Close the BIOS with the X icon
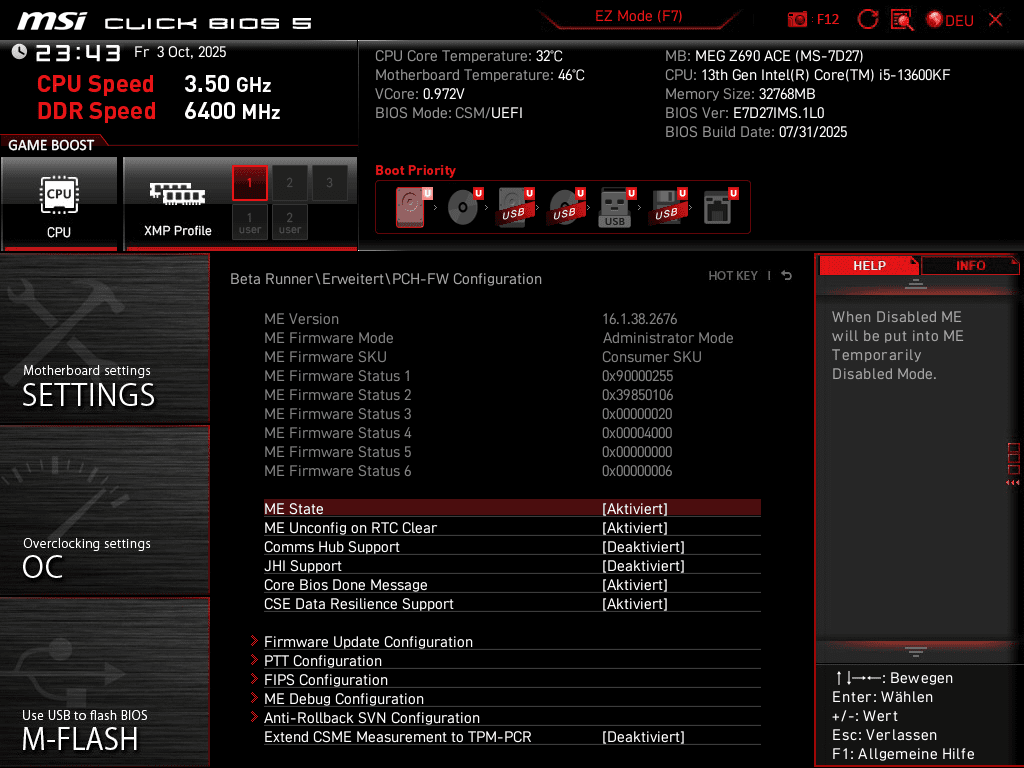1024x768 pixels. (995, 20)
